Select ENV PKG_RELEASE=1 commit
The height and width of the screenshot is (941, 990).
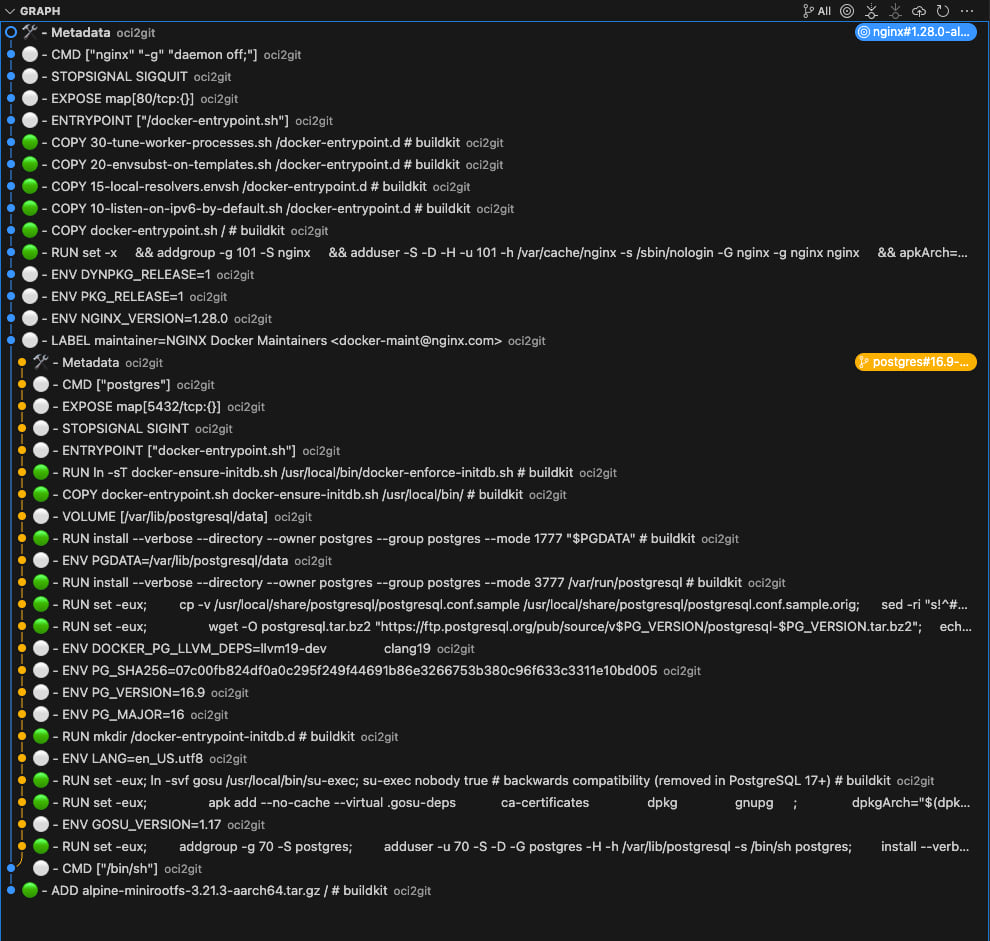[x=495, y=297]
